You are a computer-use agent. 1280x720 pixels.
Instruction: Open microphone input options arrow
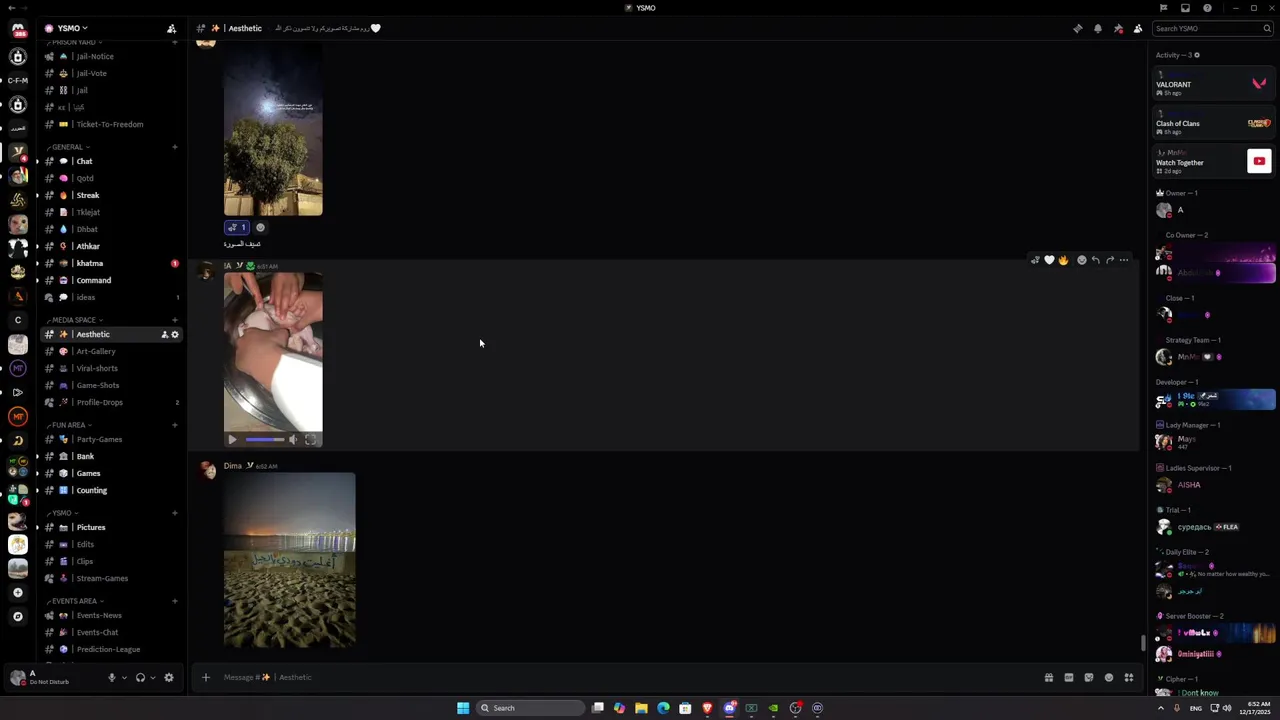tap(124, 677)
